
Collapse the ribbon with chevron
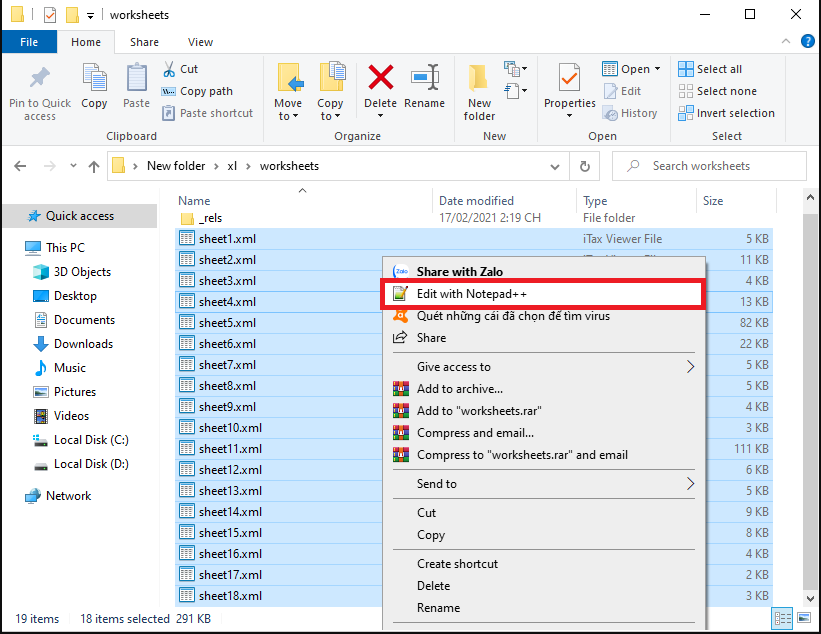(x=786, y=41)
